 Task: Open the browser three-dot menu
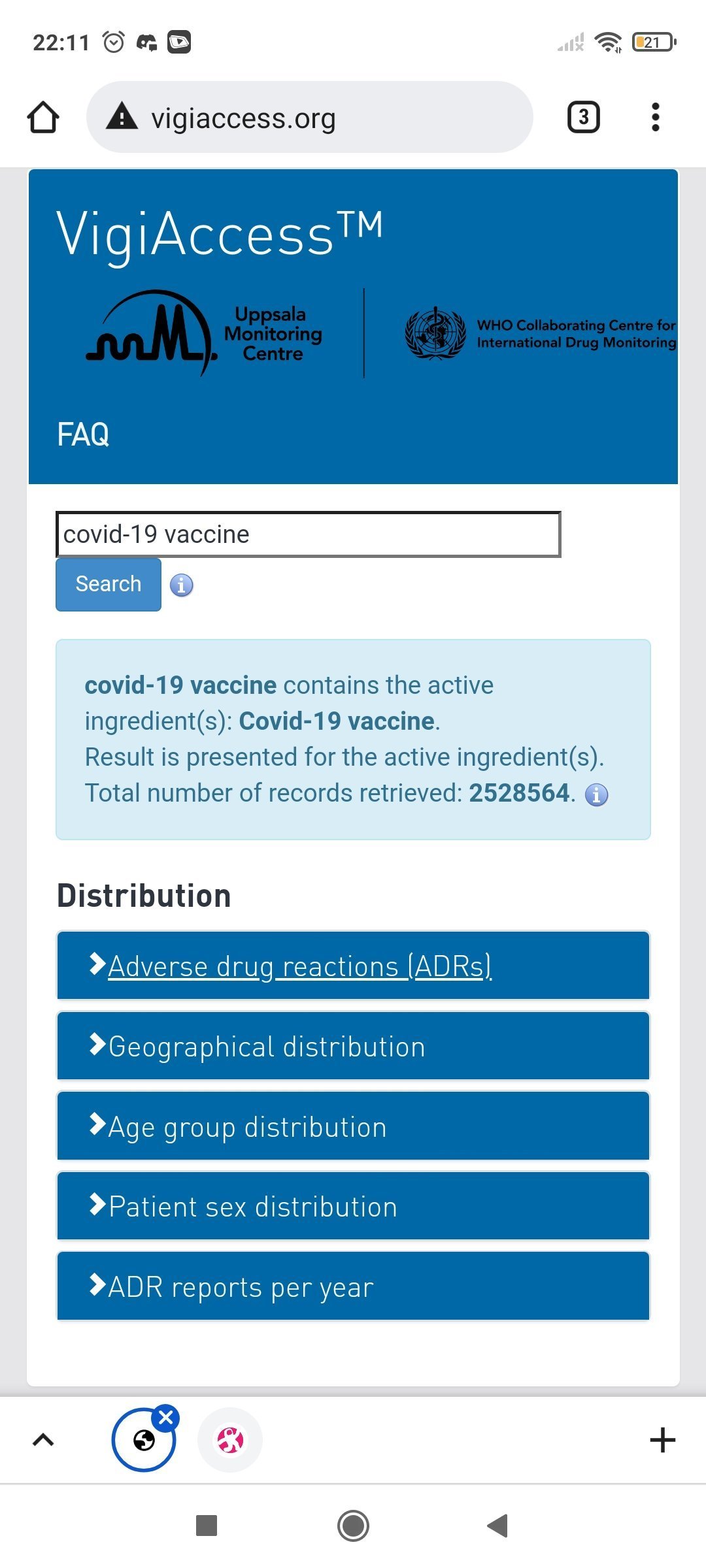click(x=655, y=118)
